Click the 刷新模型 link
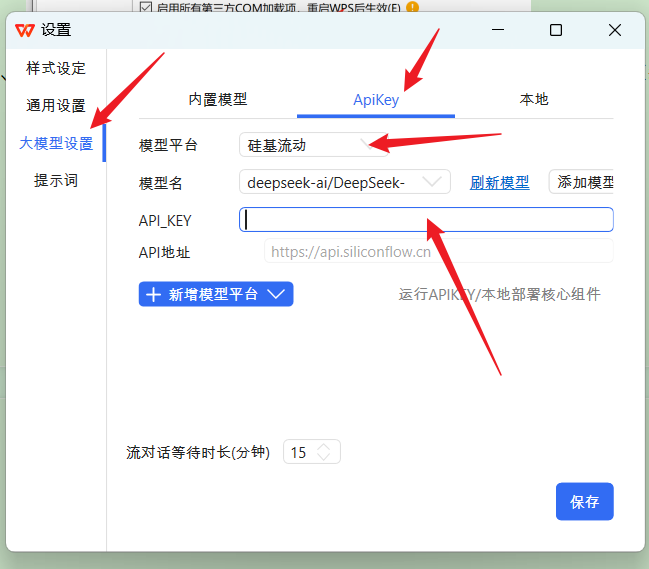Image resolution: width=649 pixels, height=569 pixels. (x=500, y=182)
